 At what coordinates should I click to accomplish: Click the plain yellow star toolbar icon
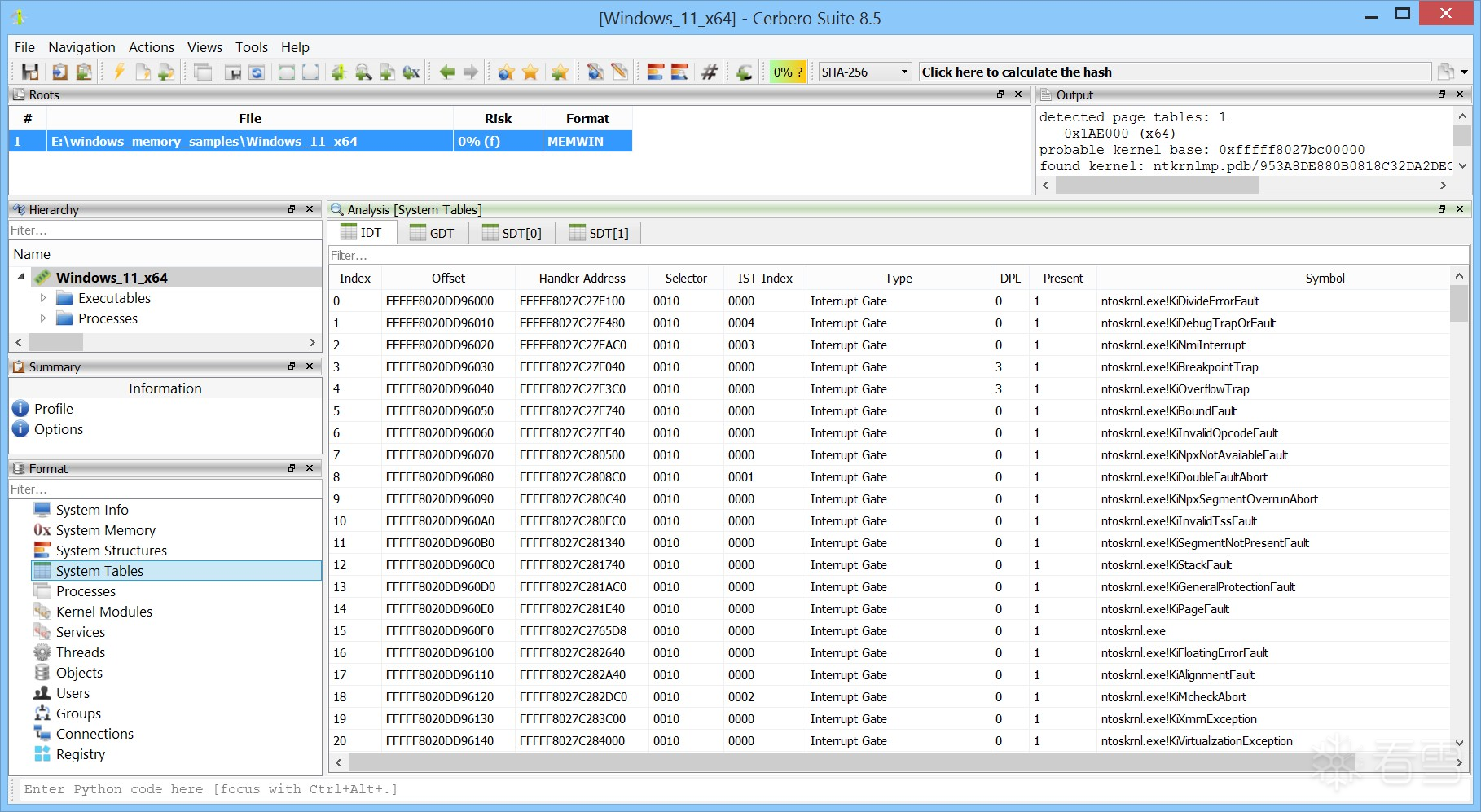tap(530, 72)
